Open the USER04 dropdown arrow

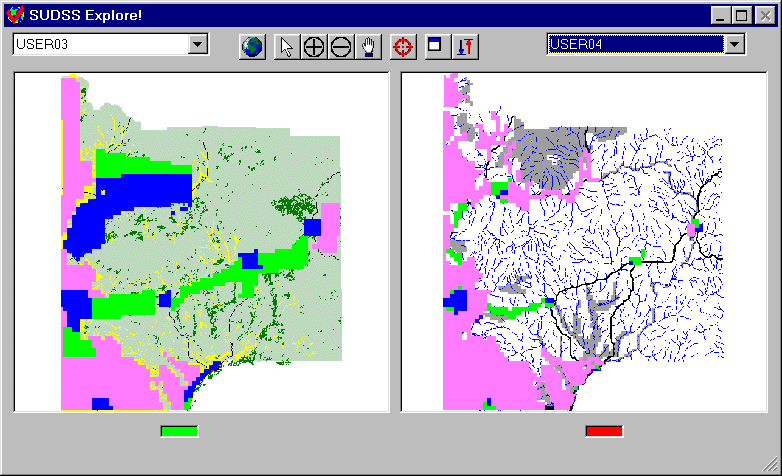735,44
